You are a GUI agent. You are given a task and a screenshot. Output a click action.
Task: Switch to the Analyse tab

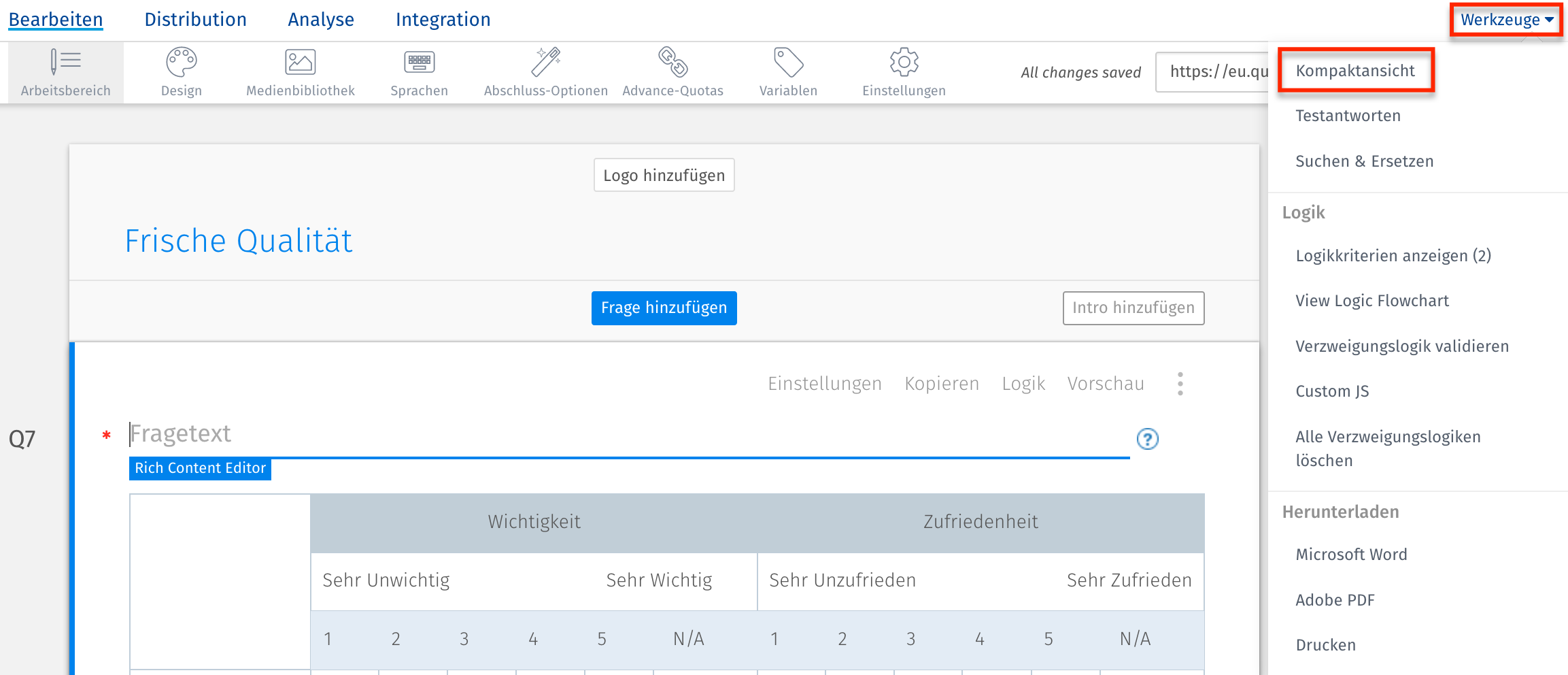coord(320,19)
